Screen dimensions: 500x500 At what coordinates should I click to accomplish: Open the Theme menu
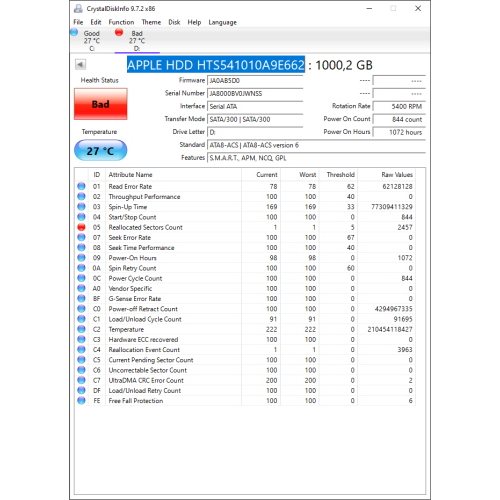(151, 22)
